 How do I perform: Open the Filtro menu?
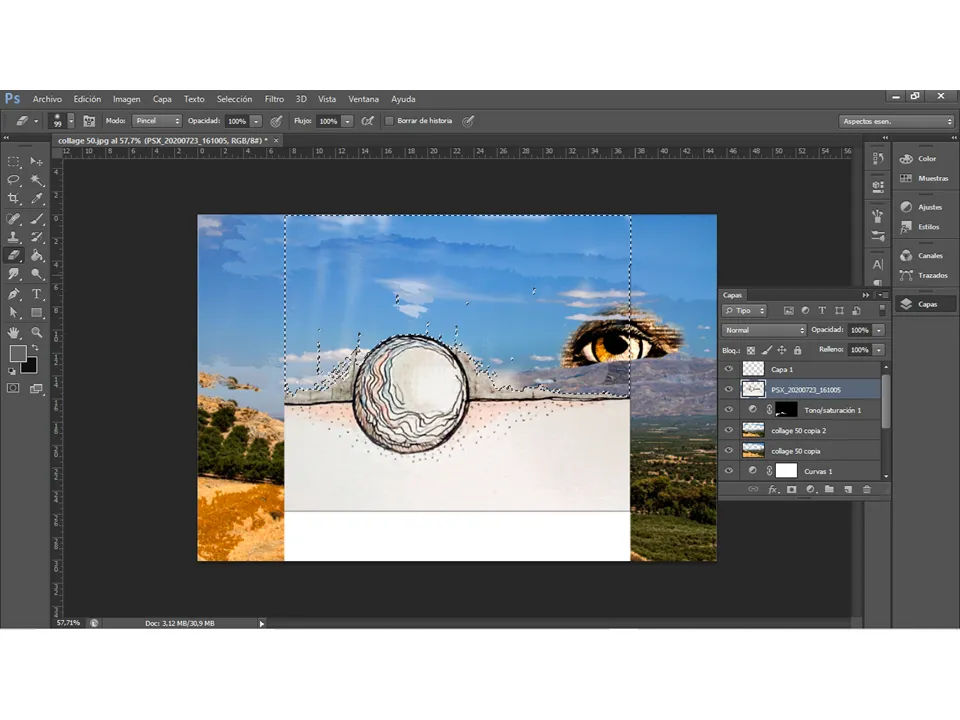(x=274, y=99)
